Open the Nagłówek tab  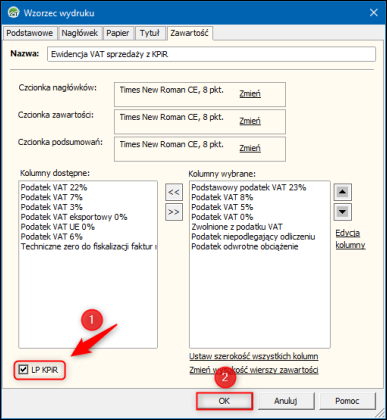(x=80, y=33)
